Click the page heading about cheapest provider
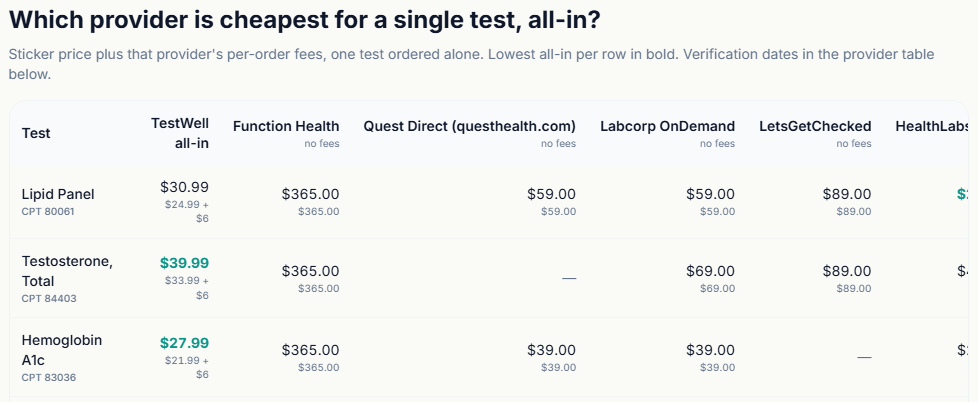 click(305, 21)
